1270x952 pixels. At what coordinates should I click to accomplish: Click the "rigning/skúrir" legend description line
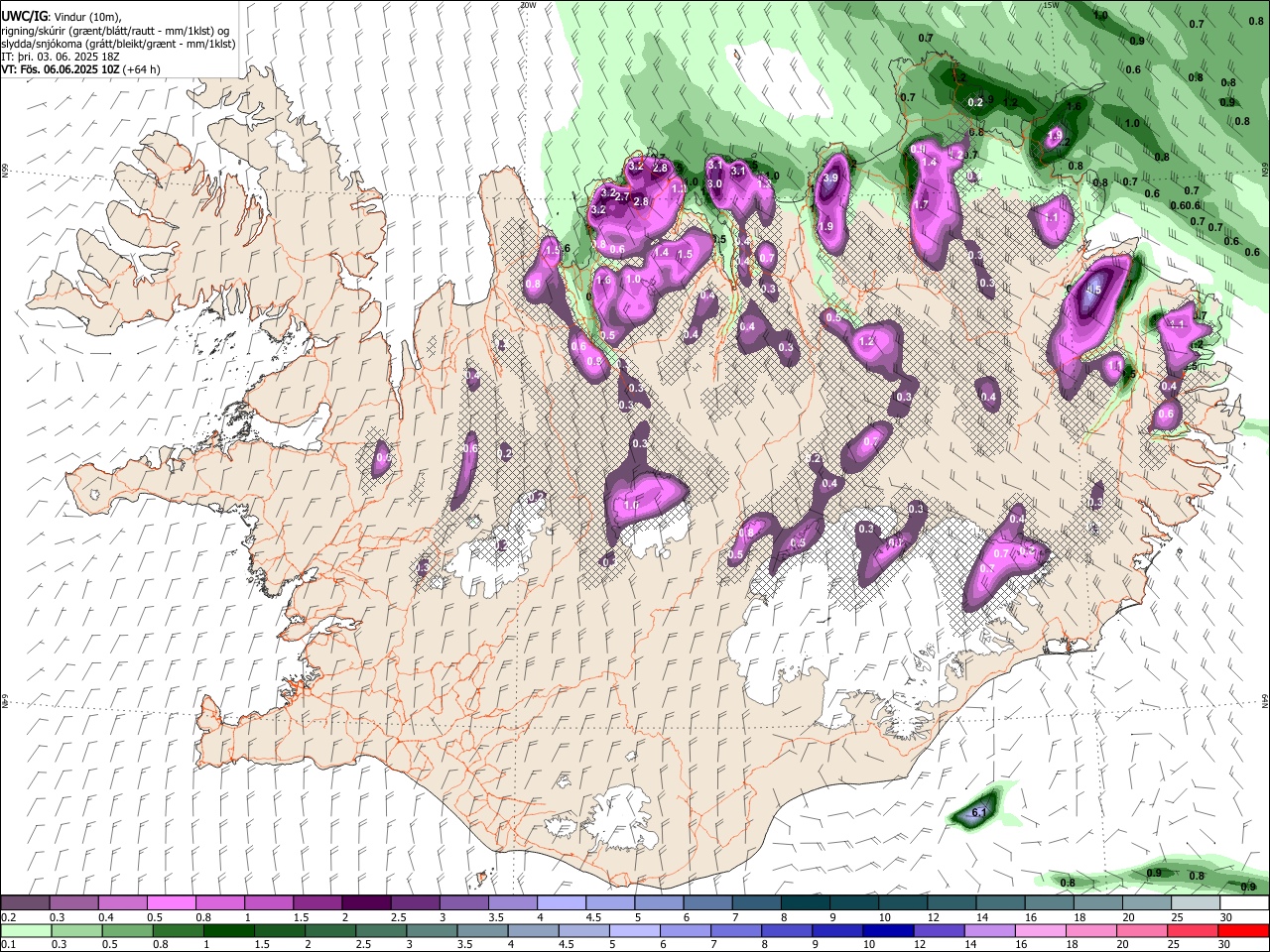[x=115, y=30]
